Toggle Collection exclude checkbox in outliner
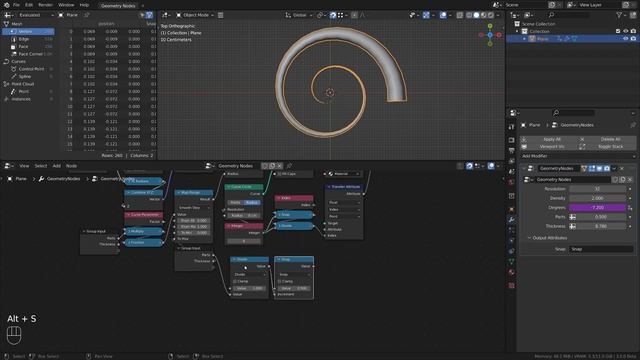The width and height of the screenshot is (640, 360). pos(618,31)
